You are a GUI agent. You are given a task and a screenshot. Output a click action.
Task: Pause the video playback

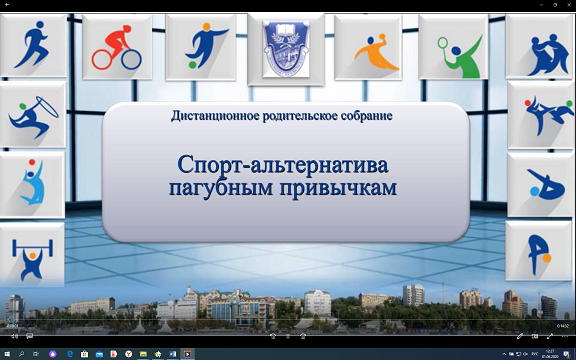(x=288, y=336)
